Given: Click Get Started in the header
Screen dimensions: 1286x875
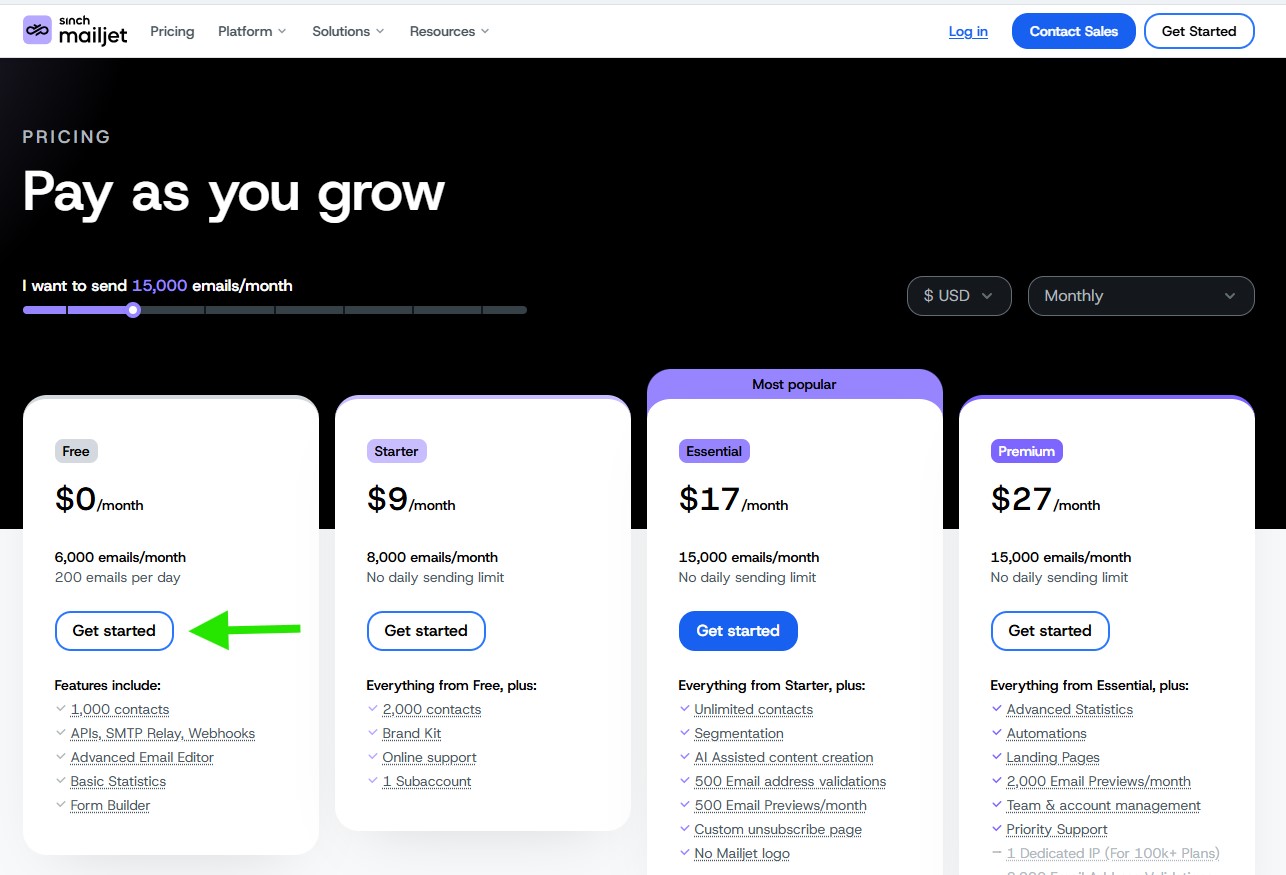Looking at the screenshot, I should 1198,31.
